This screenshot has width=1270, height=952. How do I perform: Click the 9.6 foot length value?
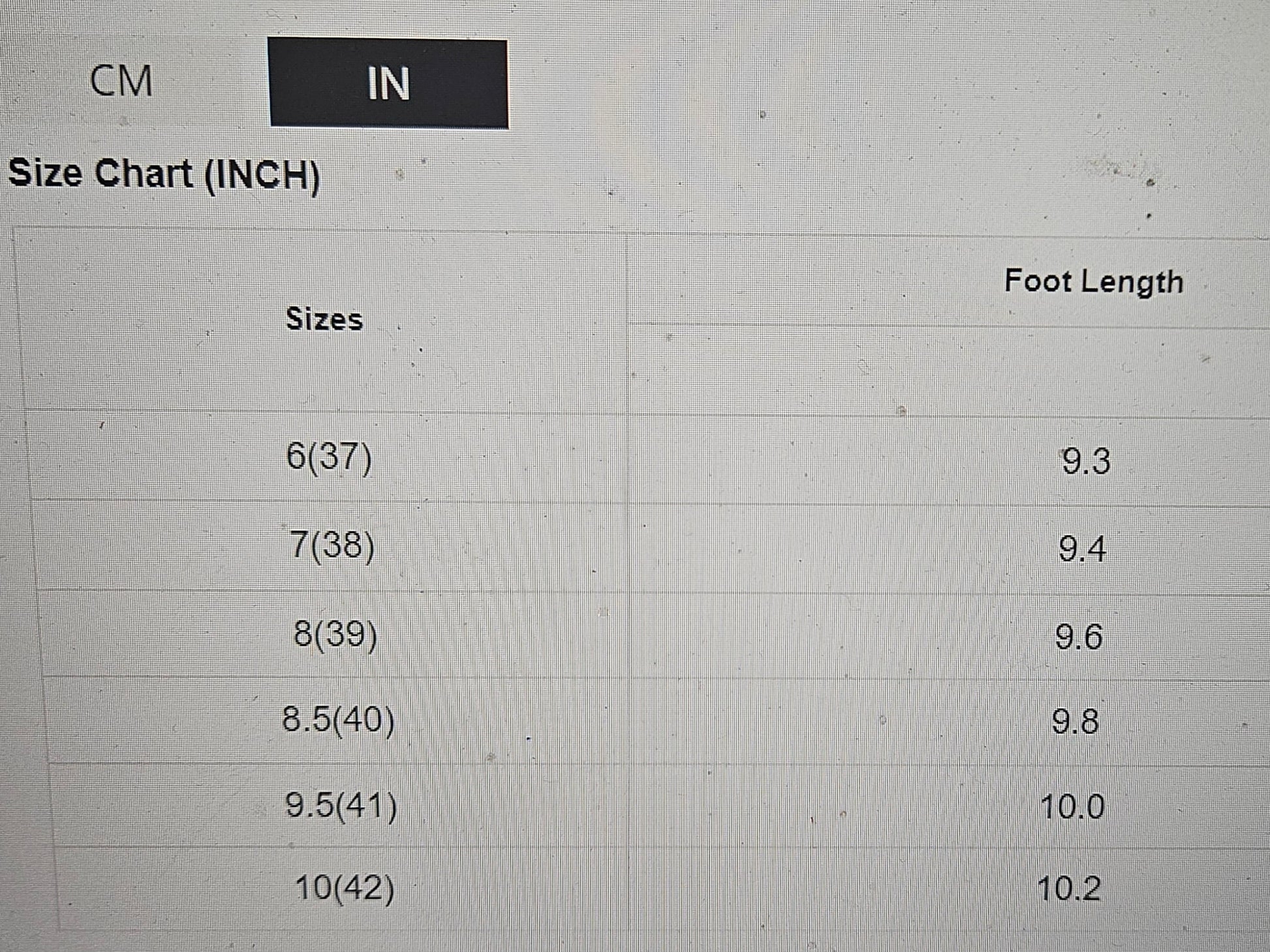click(x=1079, y=637)
